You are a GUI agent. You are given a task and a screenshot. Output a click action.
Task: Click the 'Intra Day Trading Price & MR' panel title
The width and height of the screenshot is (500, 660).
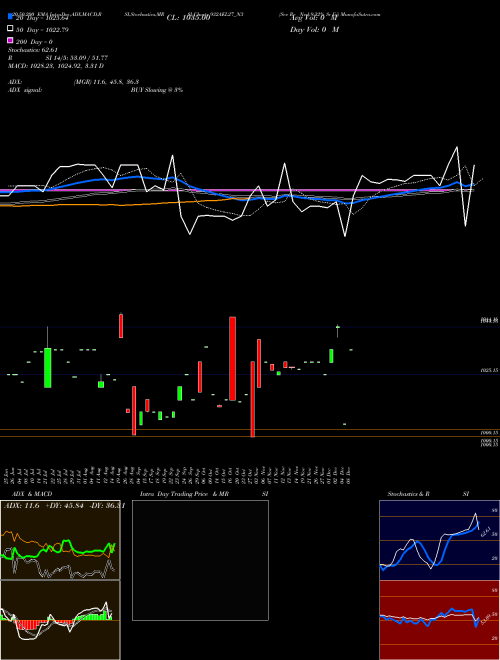pyautogui.click(x=184, y=494)
